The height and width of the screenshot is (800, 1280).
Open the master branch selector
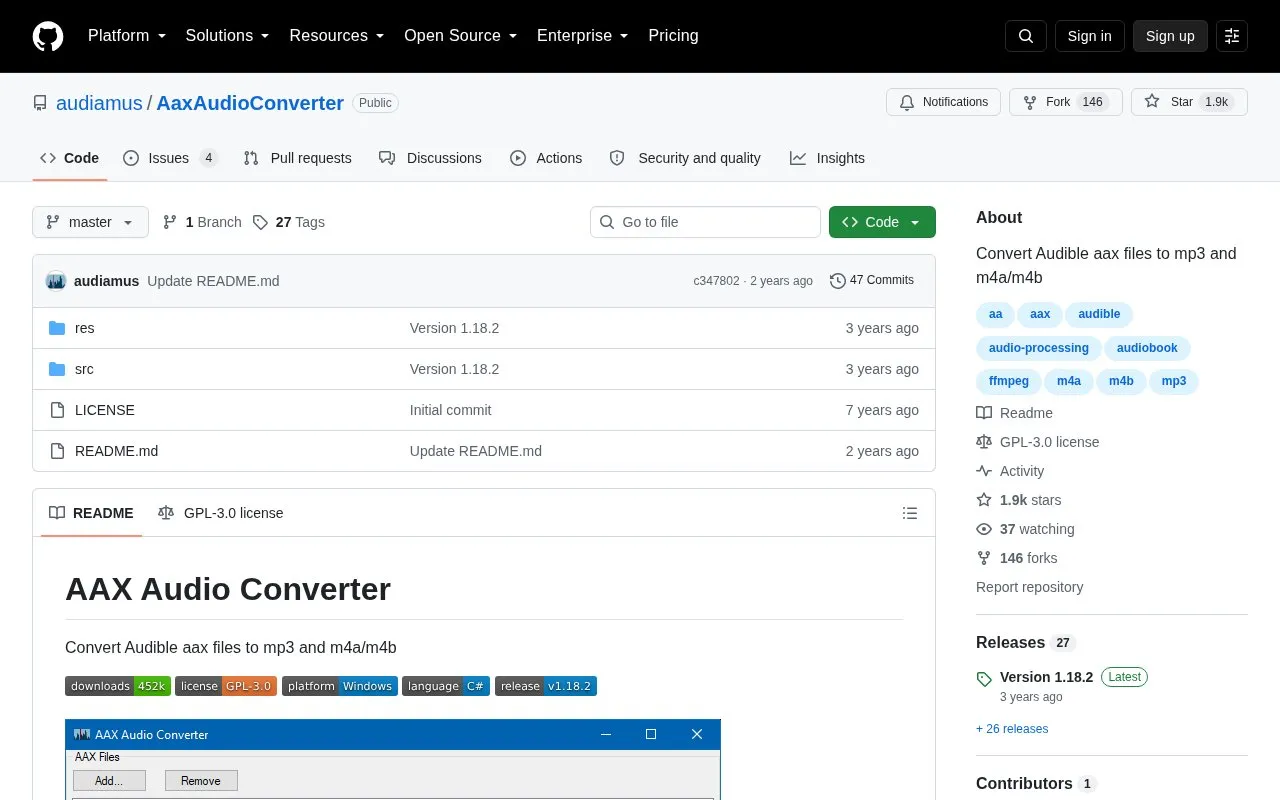[90, 222]
